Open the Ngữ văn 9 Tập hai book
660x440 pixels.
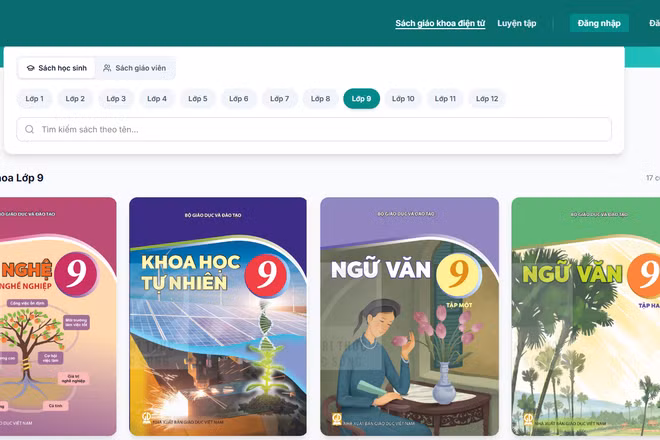[x=585, y=317]
